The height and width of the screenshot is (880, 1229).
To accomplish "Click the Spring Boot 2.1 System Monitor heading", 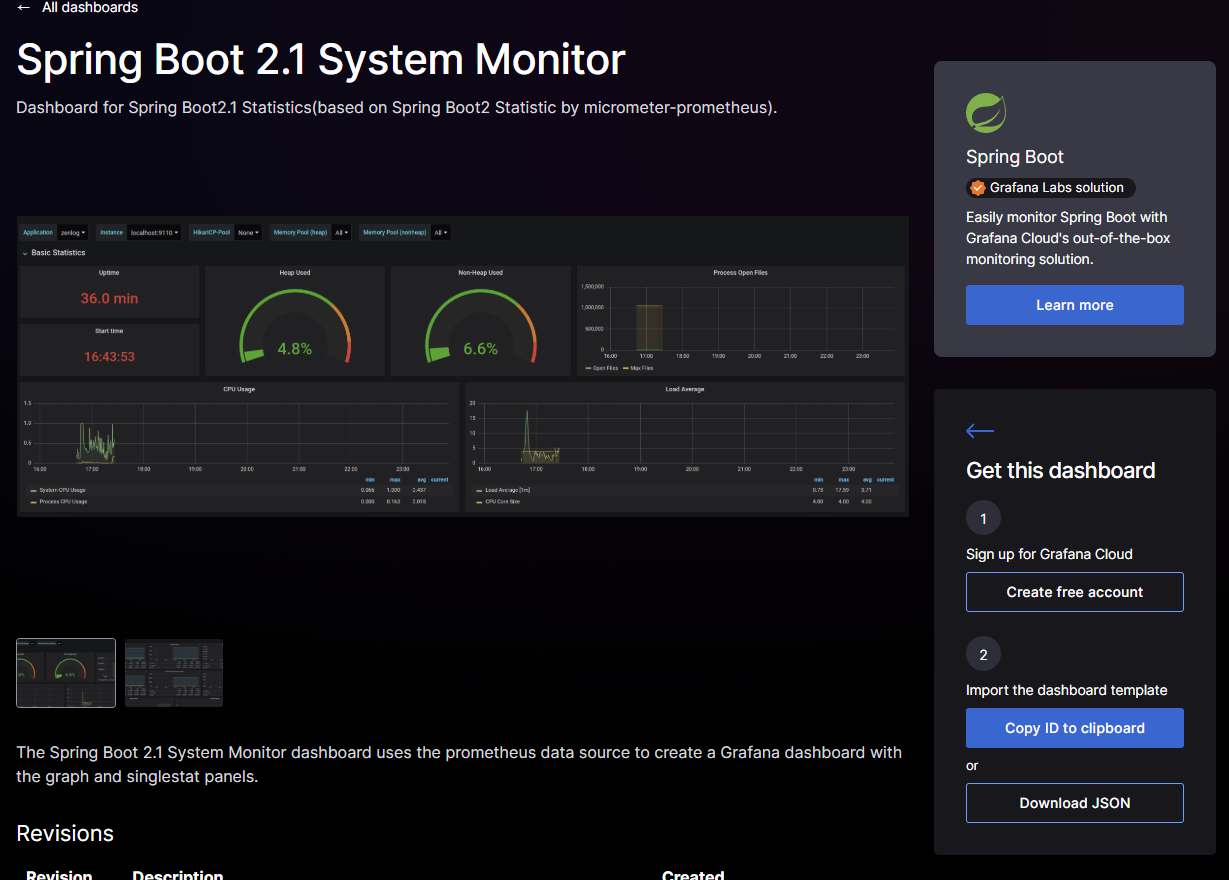I will click(x=321, y=60).
